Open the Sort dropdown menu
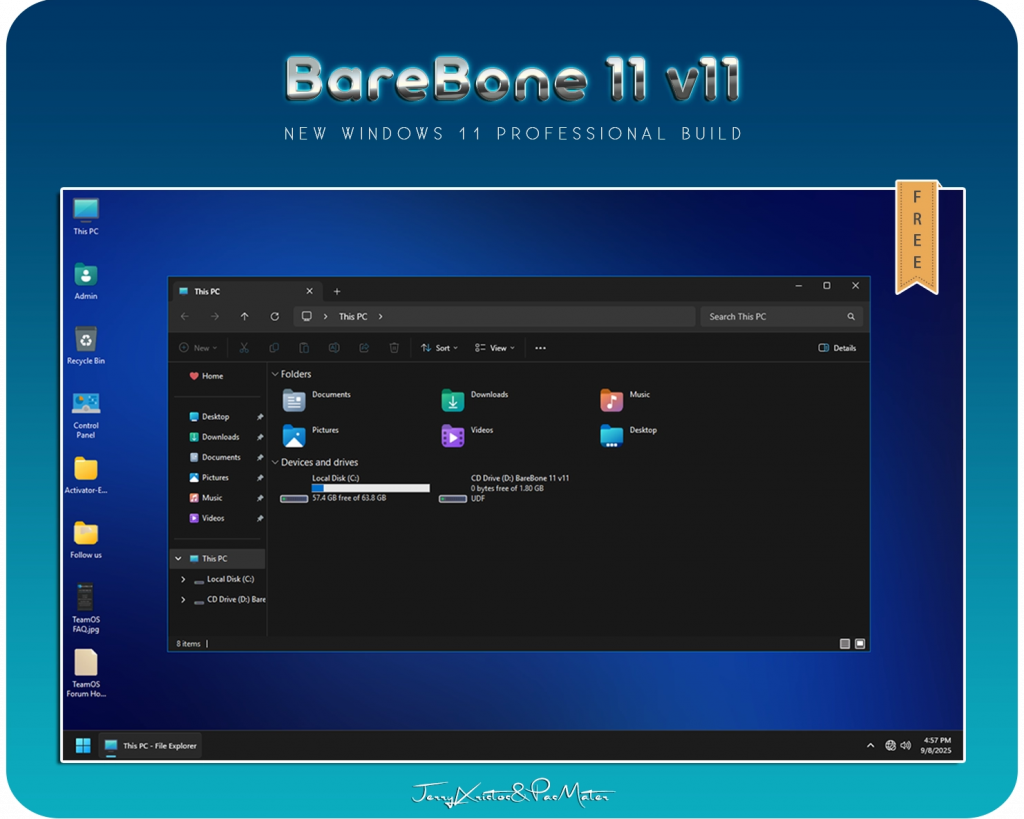The height and width of the screenshot is (819, 1024). (x=439, y=348)
